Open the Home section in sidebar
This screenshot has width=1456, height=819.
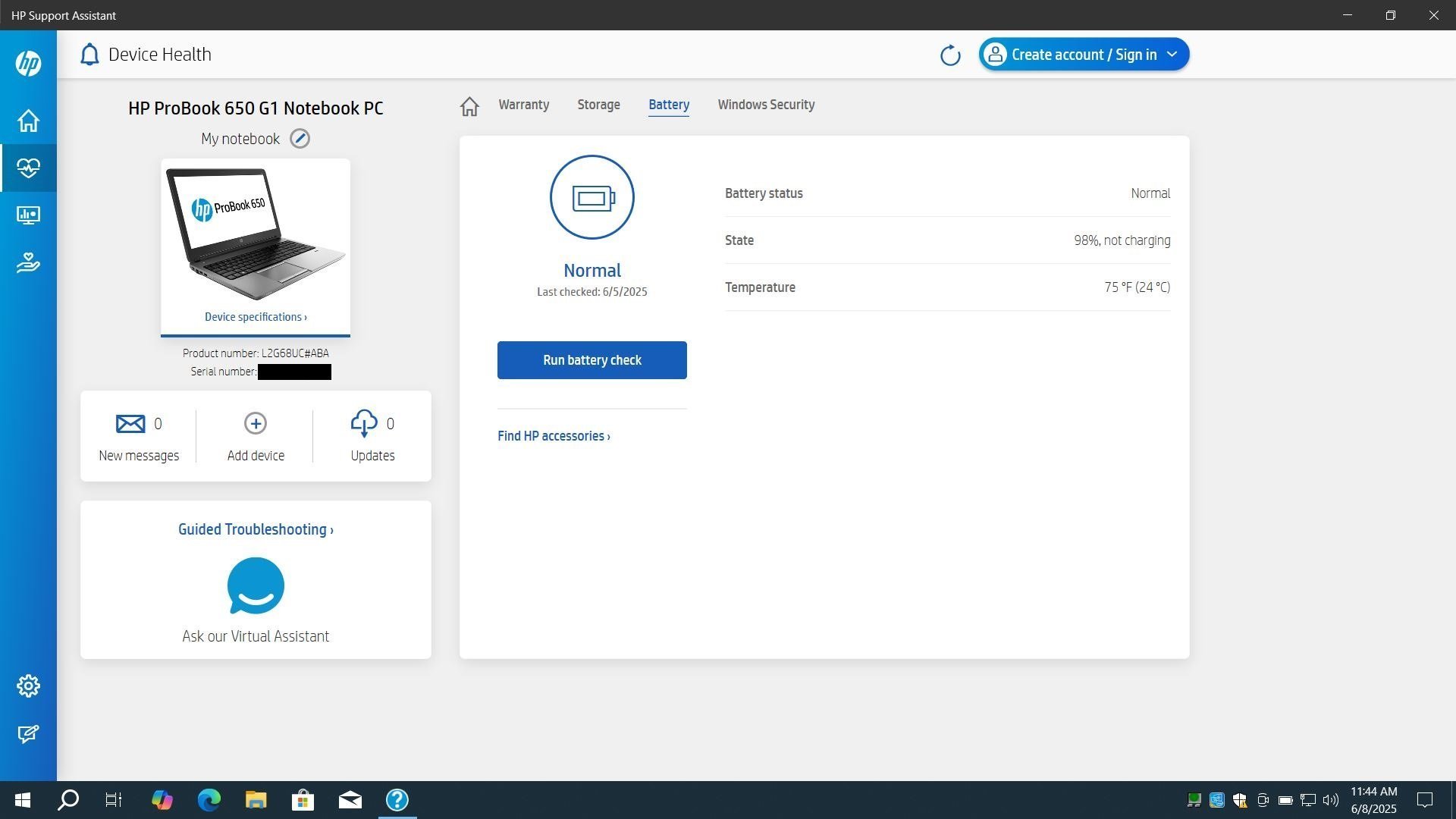28,121
